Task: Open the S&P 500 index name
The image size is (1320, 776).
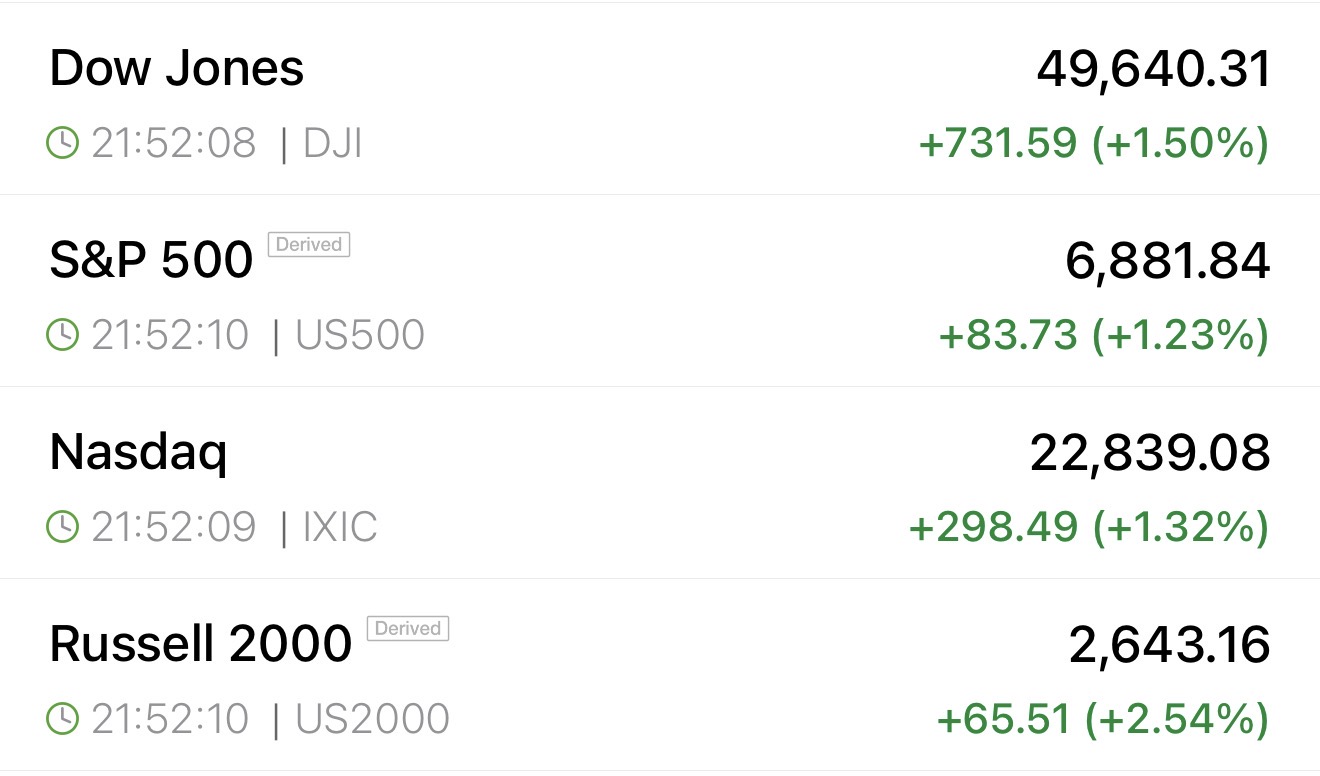Action: [151, 260]
